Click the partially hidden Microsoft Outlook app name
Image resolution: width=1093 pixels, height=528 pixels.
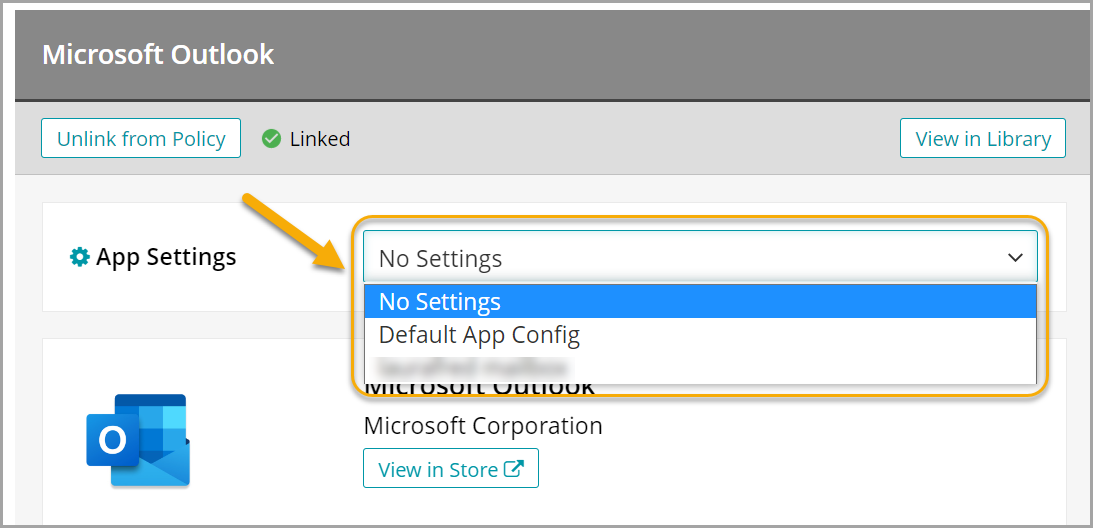(480, 389)
